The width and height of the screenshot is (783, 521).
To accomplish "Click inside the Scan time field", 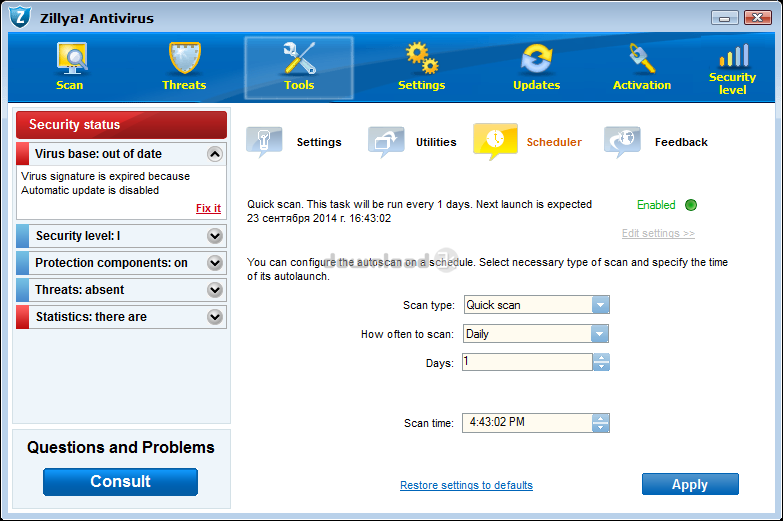I will [x=526, y=422].
